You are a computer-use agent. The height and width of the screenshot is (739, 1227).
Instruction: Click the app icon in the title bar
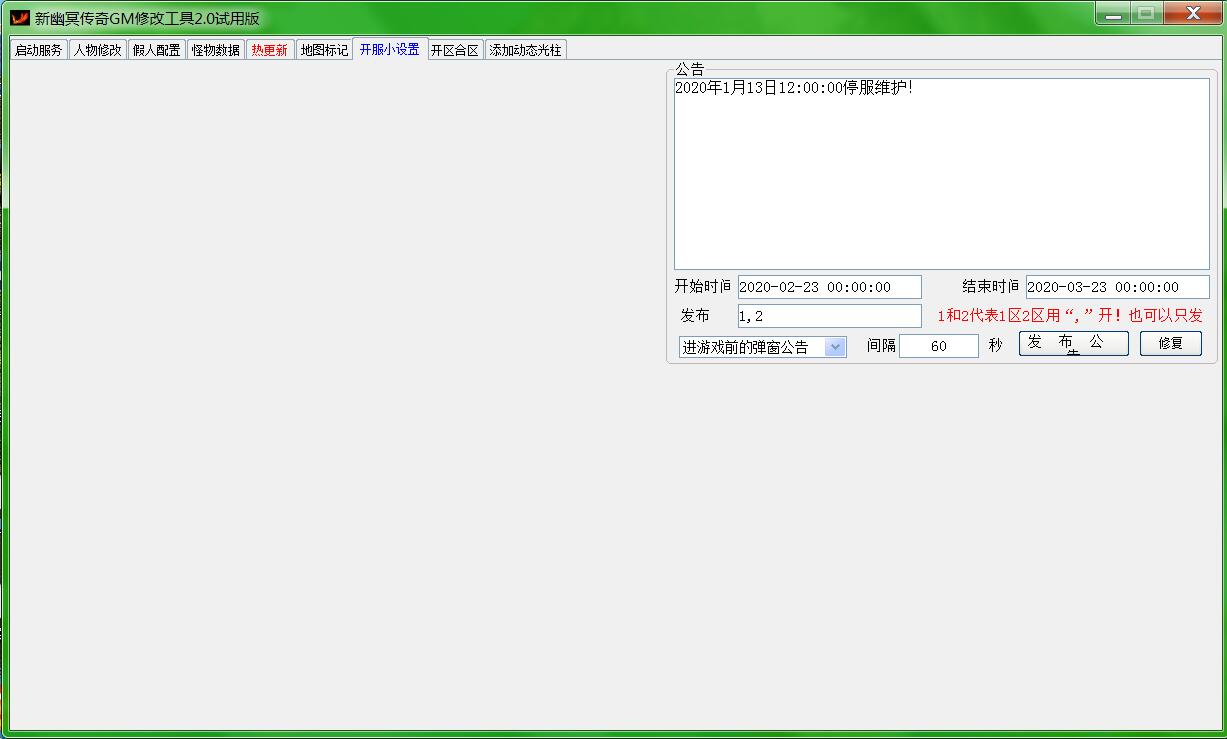19,18
